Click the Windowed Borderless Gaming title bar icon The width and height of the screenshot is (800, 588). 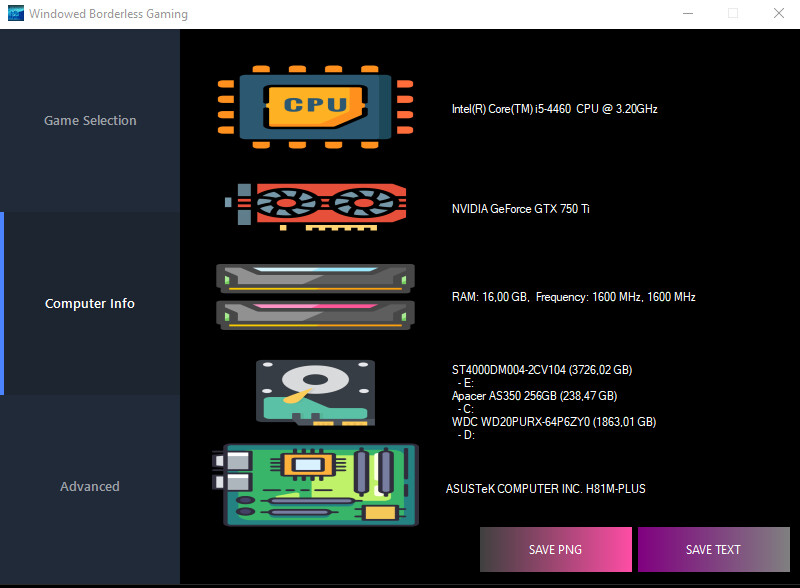pyautogui.click(x=14, y=14)
